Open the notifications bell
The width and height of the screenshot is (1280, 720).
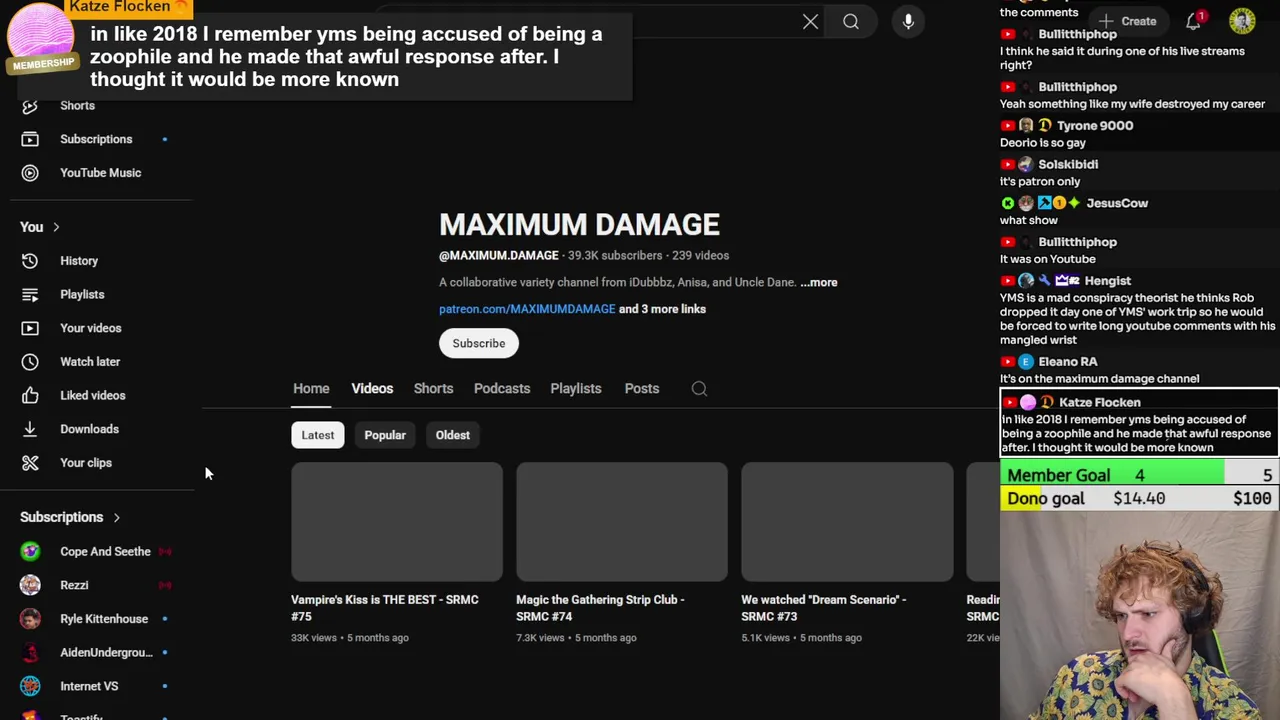point(1194,21)
